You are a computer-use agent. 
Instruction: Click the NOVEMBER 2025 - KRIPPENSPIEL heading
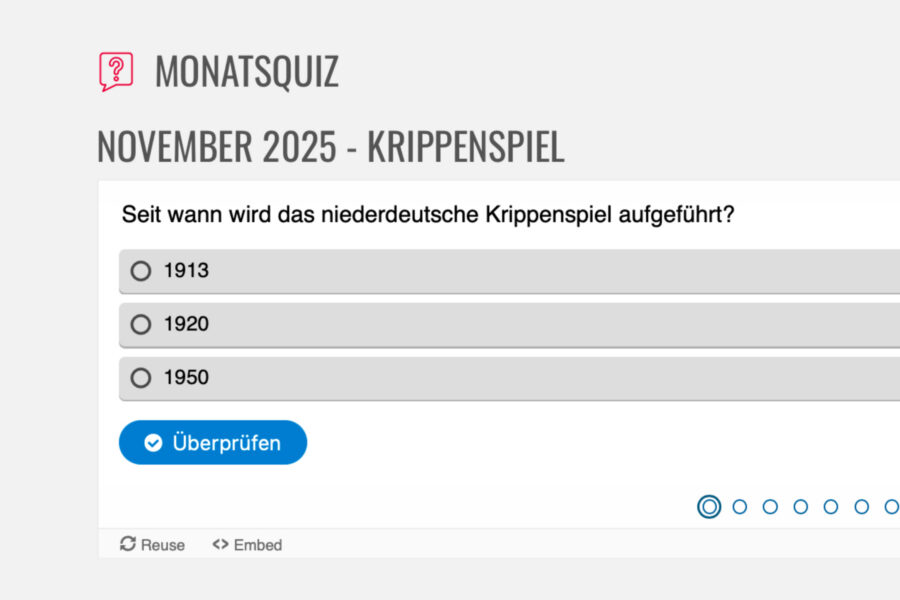click(x=330, y=146)
